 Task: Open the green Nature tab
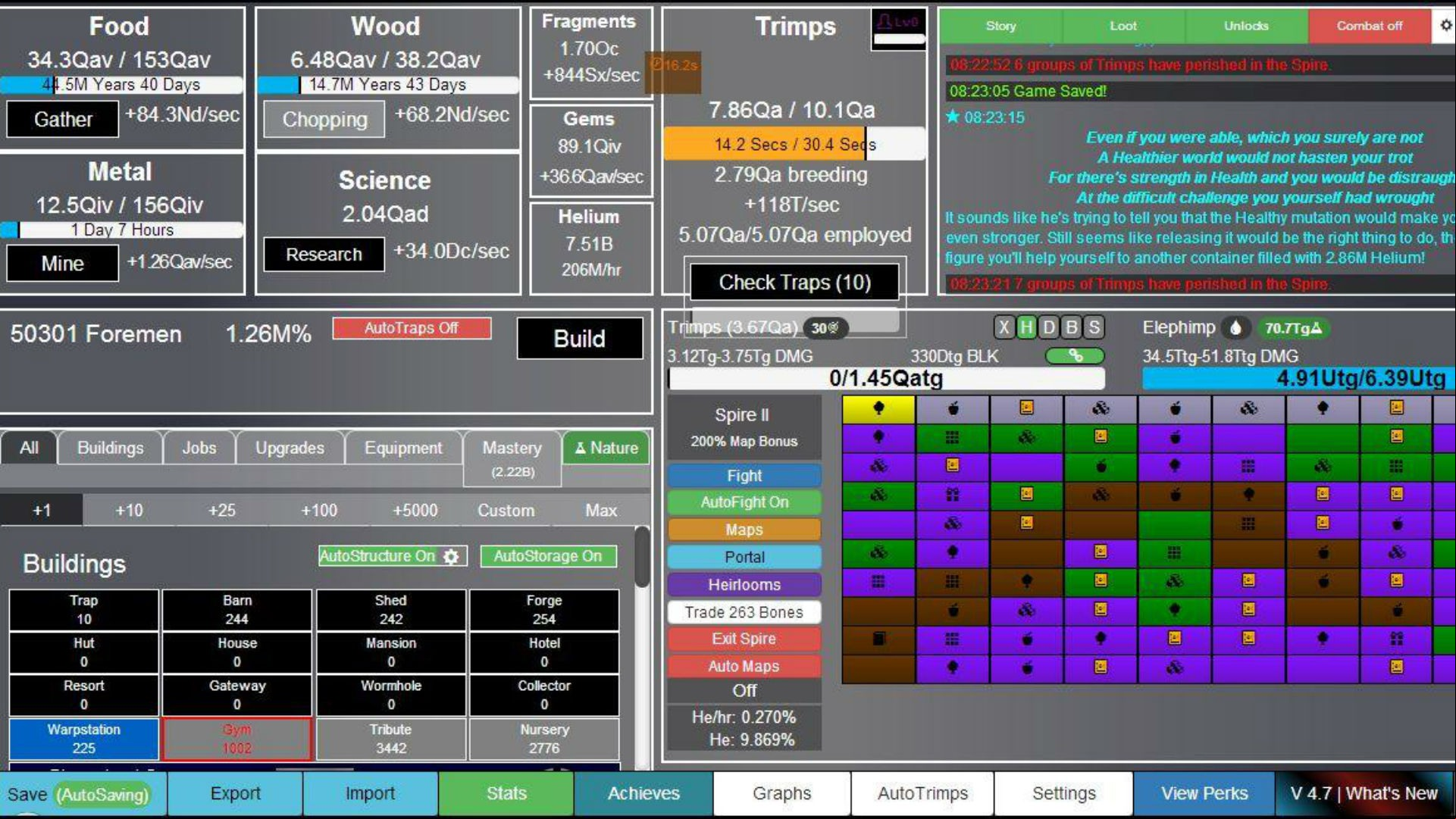(x=606, y=448)
